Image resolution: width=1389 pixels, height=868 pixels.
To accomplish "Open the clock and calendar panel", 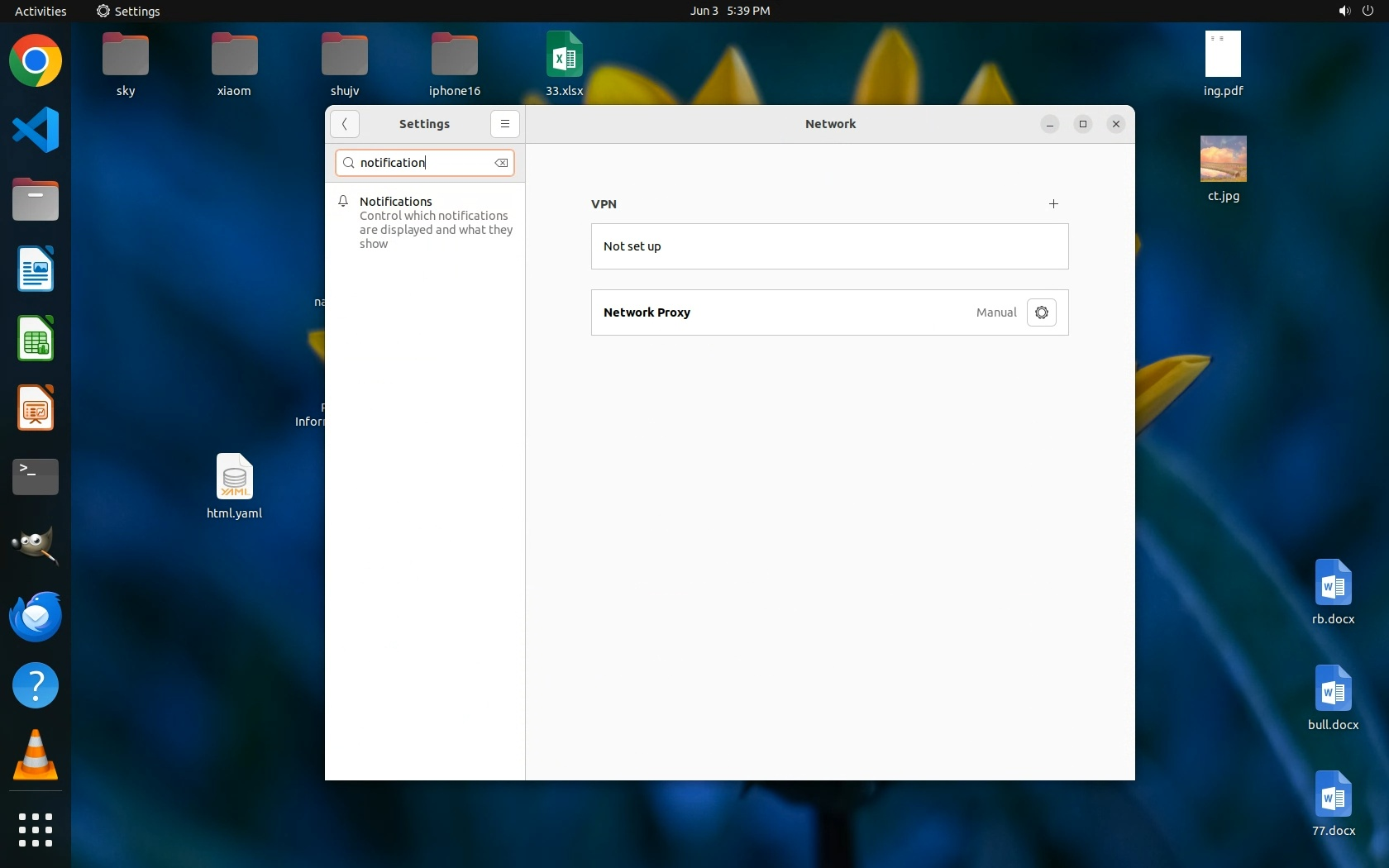I will click(x=729, y=11).
